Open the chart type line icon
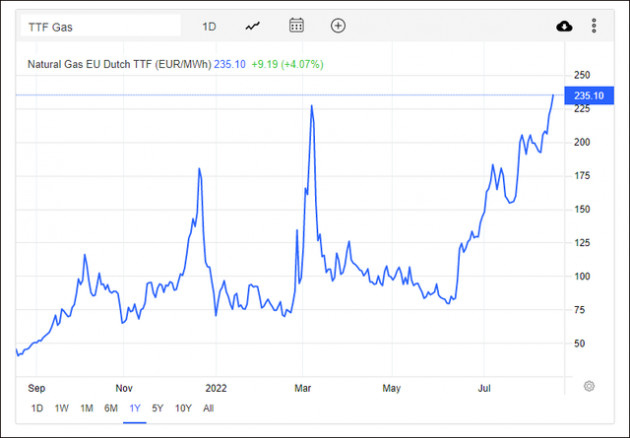This screenshot has height=438, width=630. coord(253,27)
